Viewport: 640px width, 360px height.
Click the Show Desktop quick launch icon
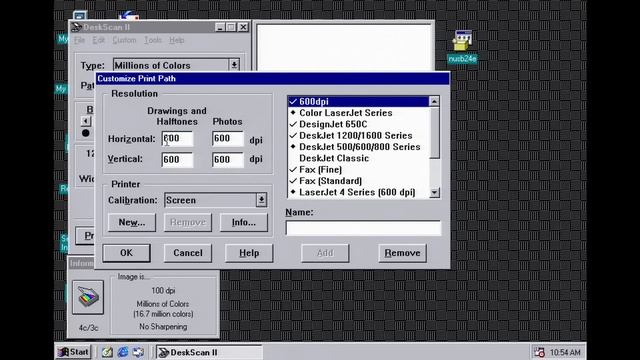coord(107,352)
